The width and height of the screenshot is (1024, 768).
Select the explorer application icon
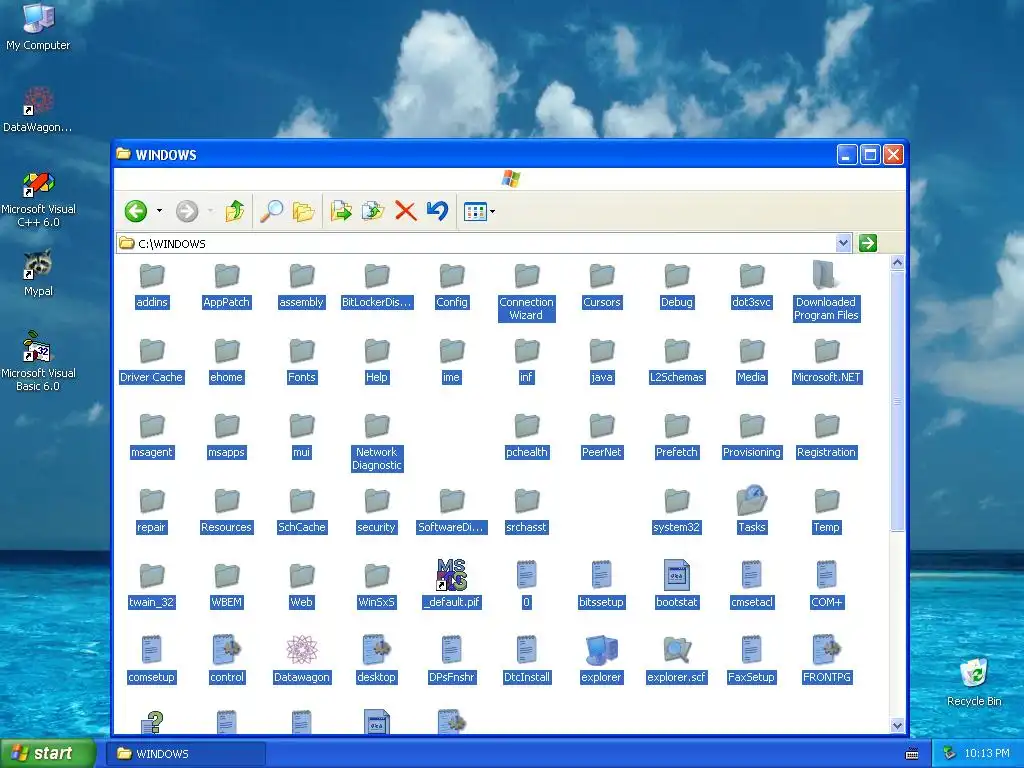pyautogui.click(x=601, y=650)
